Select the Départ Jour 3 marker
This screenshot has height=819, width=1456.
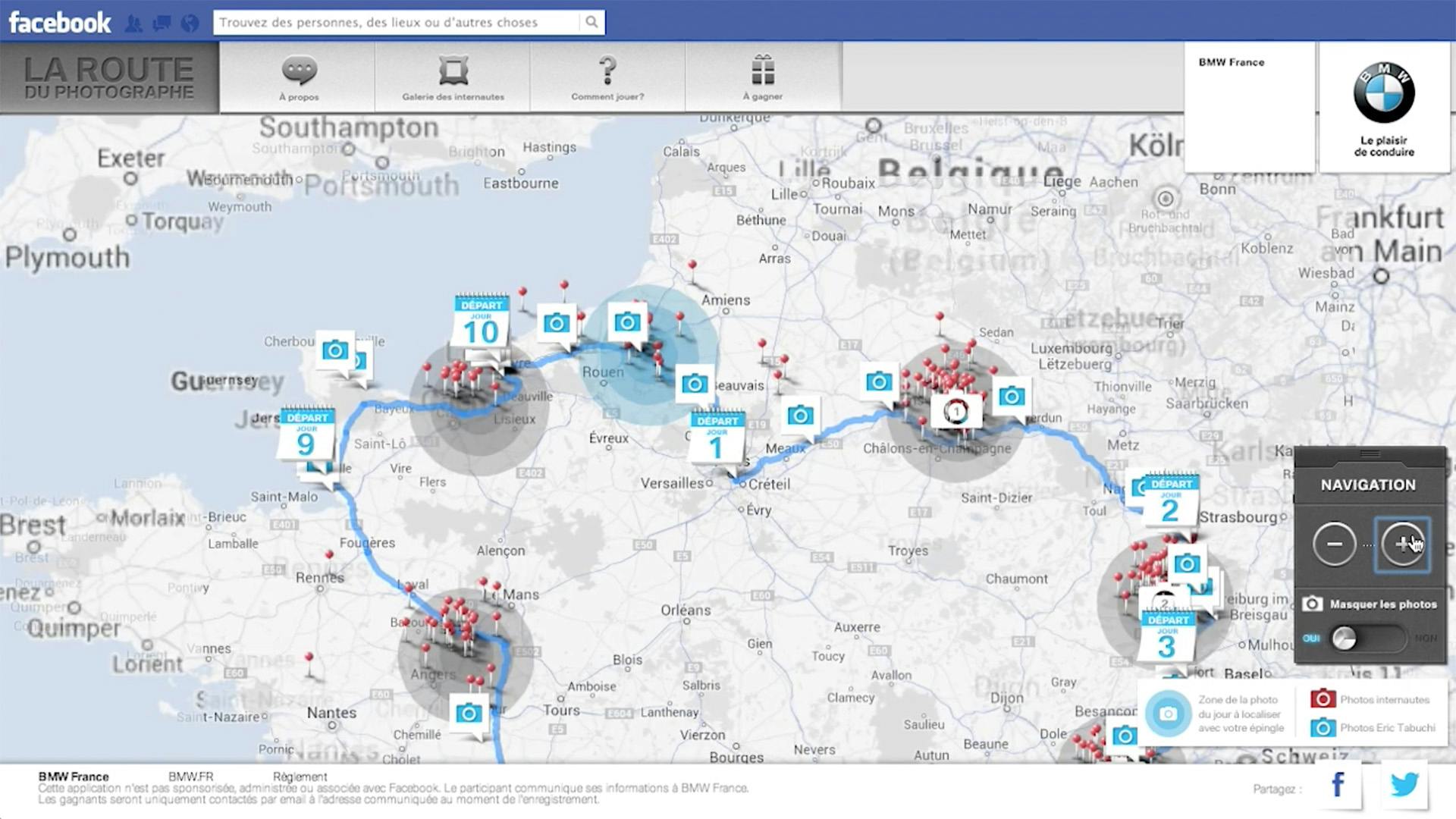pos(1168,638)
